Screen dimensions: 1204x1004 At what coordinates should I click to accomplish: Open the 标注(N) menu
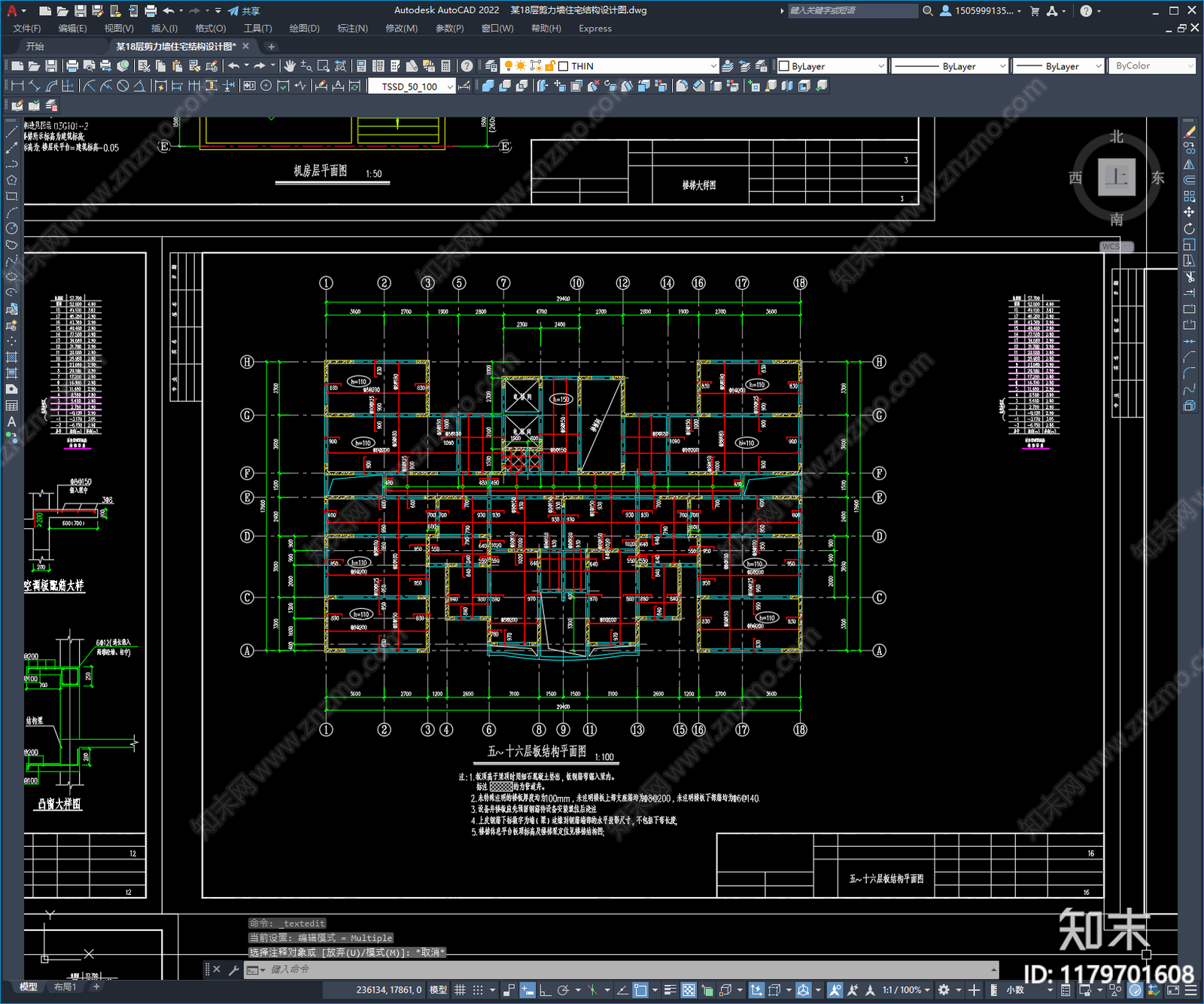[x=352, y=29]
